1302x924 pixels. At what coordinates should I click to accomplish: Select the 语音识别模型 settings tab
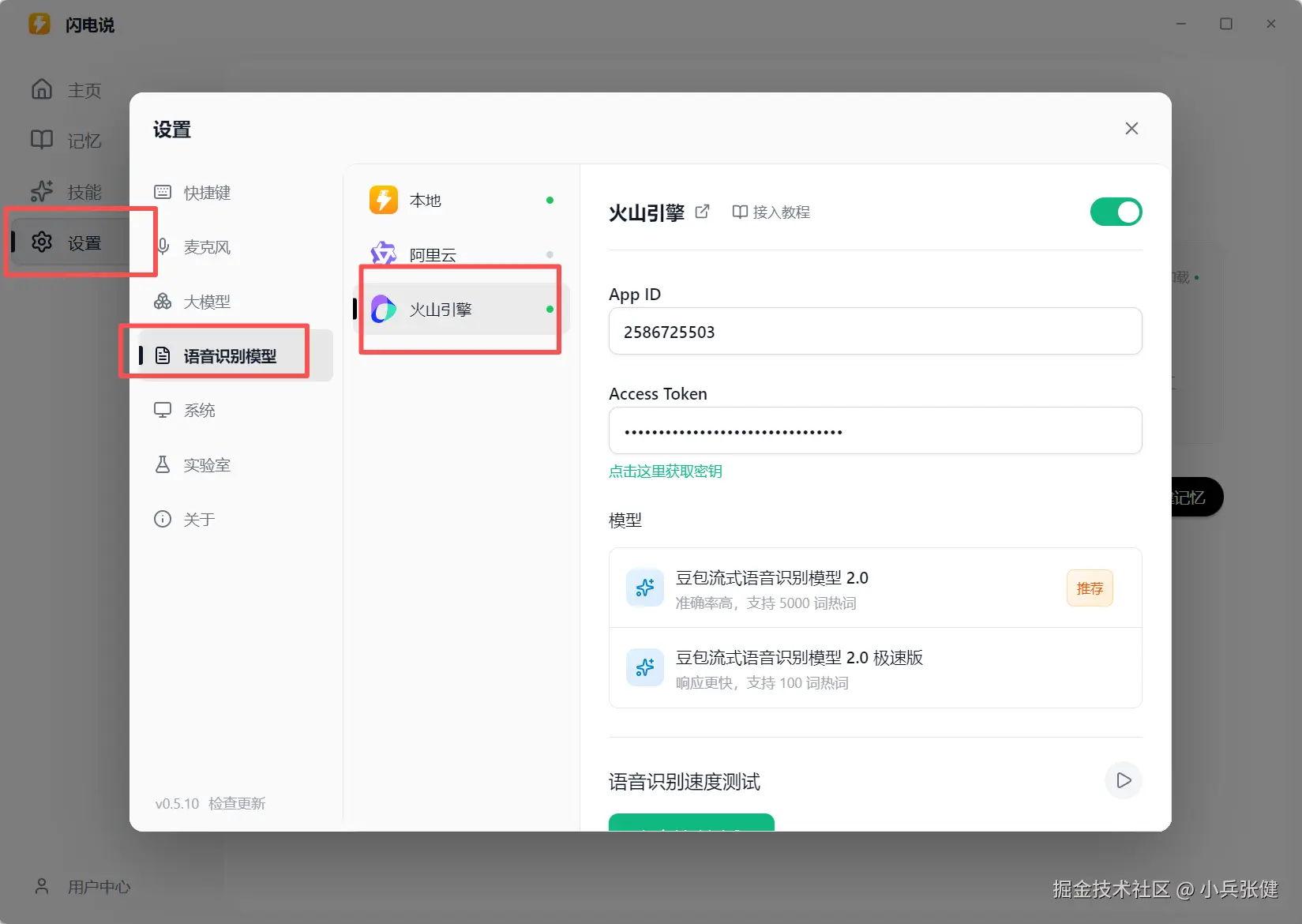point(236,356)
